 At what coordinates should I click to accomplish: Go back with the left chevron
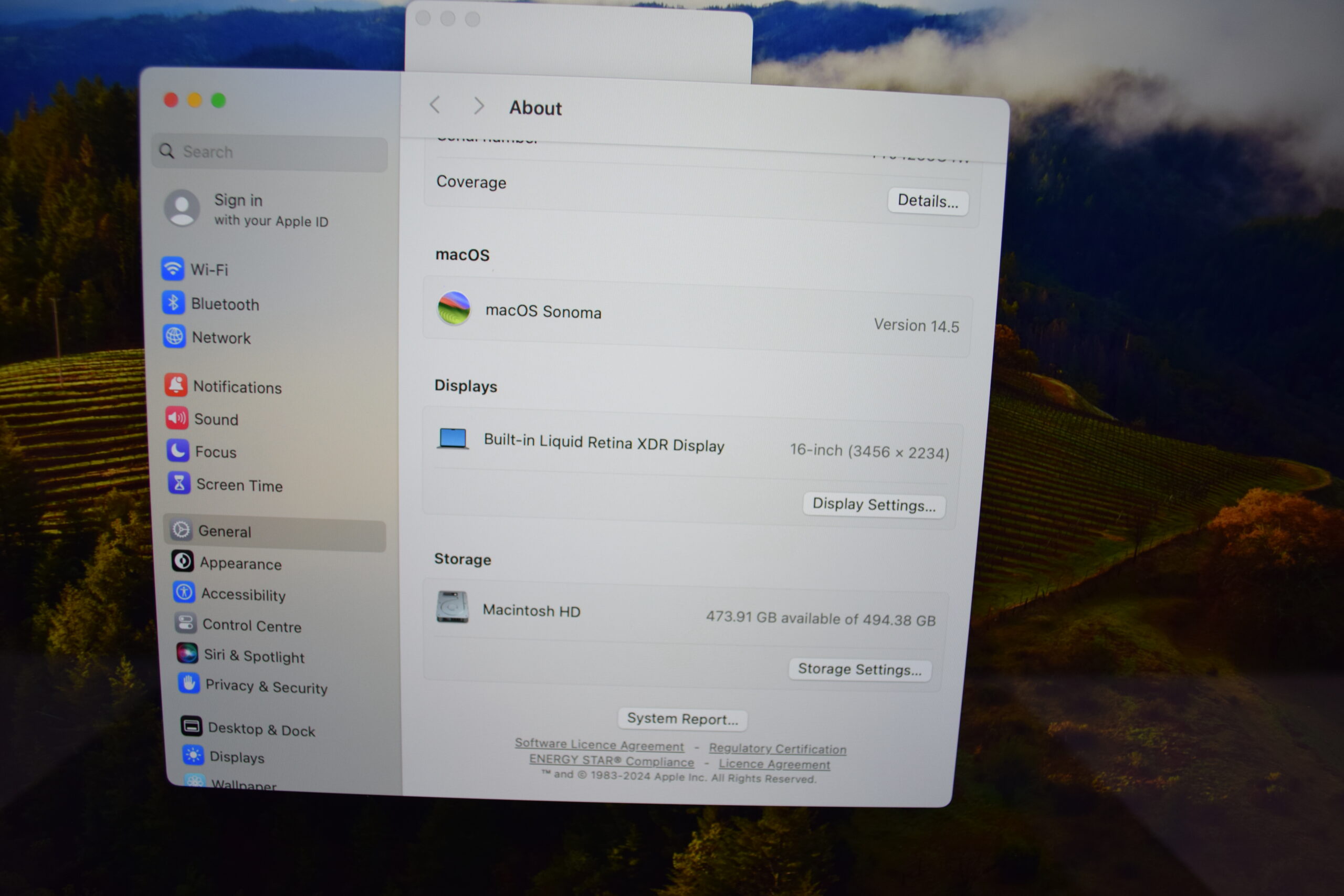tap(435, 105)
